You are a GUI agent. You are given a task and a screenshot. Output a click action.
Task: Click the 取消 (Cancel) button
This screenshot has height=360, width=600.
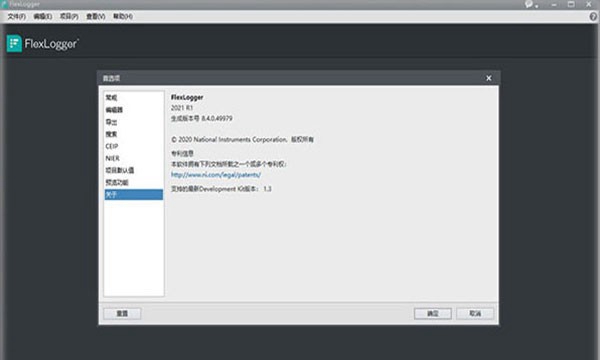point(475,313)
